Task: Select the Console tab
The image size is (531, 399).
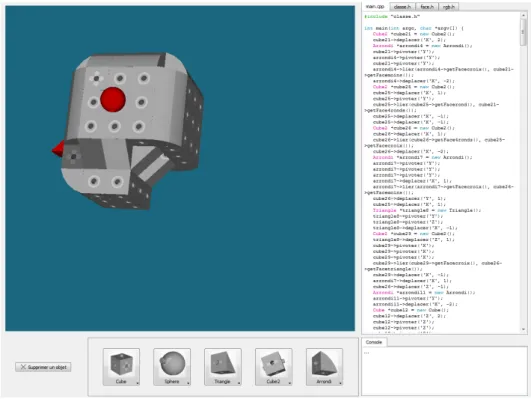Action: tap(374, 342)
